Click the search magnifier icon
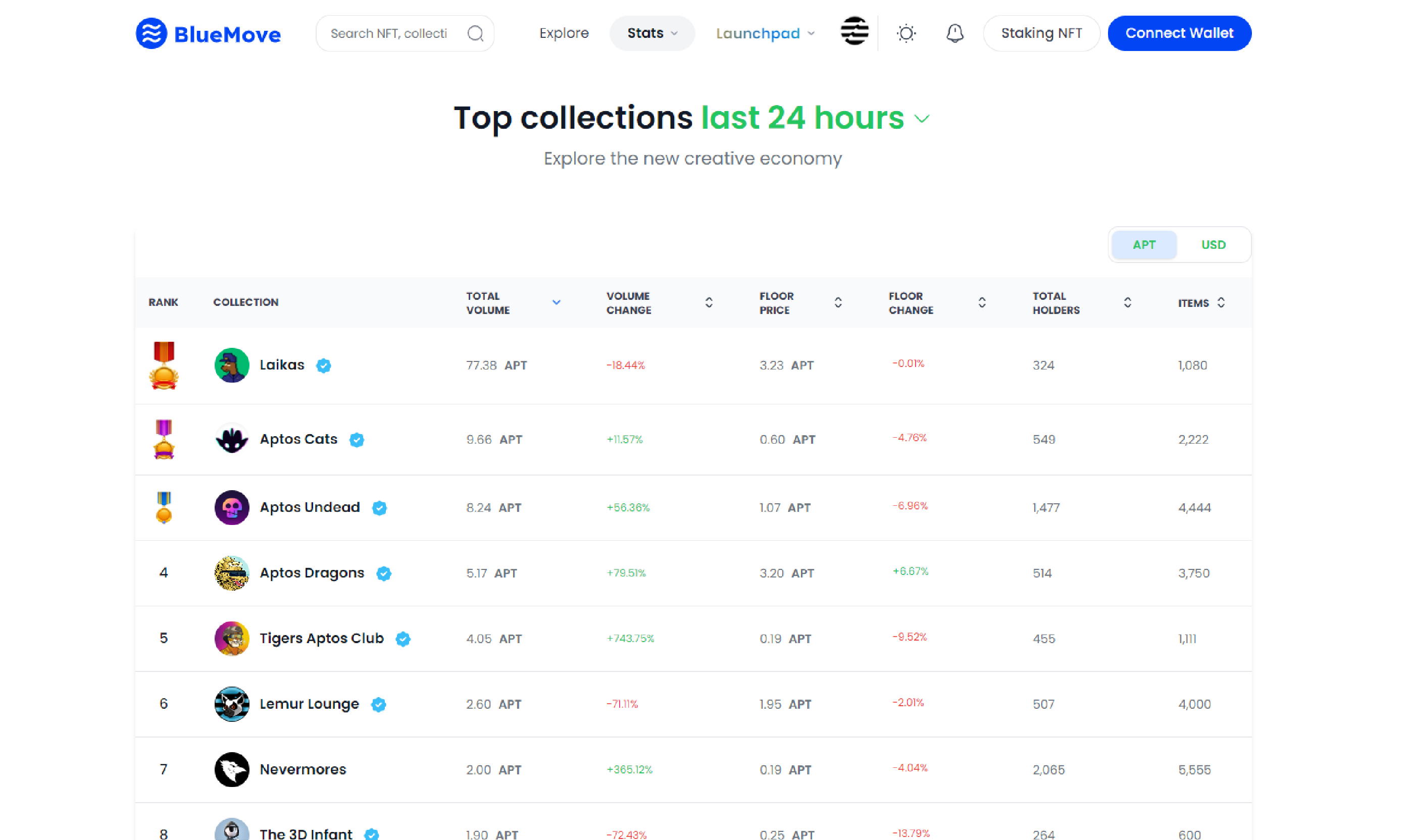 click(476, 33)
